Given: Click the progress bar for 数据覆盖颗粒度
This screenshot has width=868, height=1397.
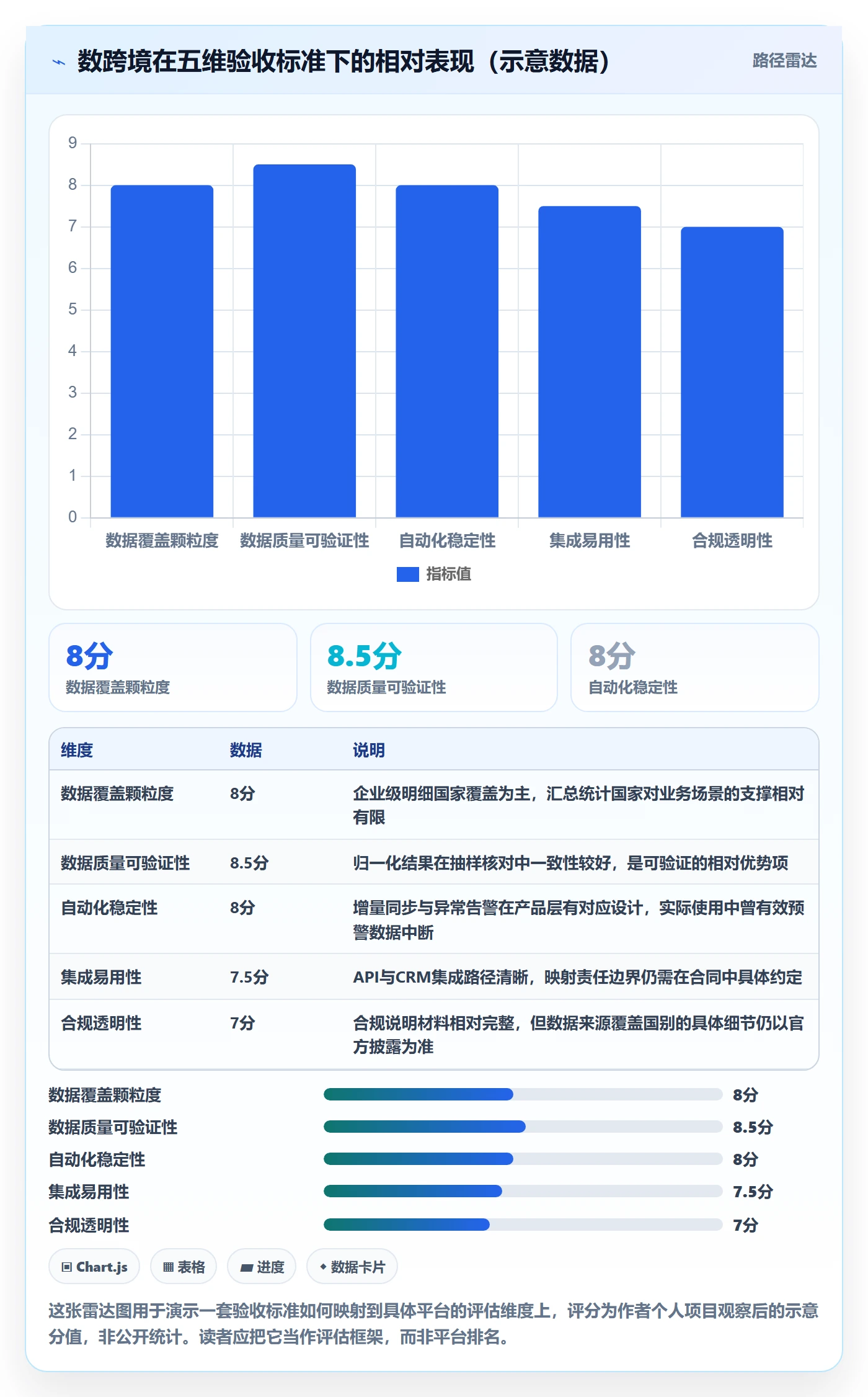Looking at the screenshot, I should click(x=523, y=1094).
